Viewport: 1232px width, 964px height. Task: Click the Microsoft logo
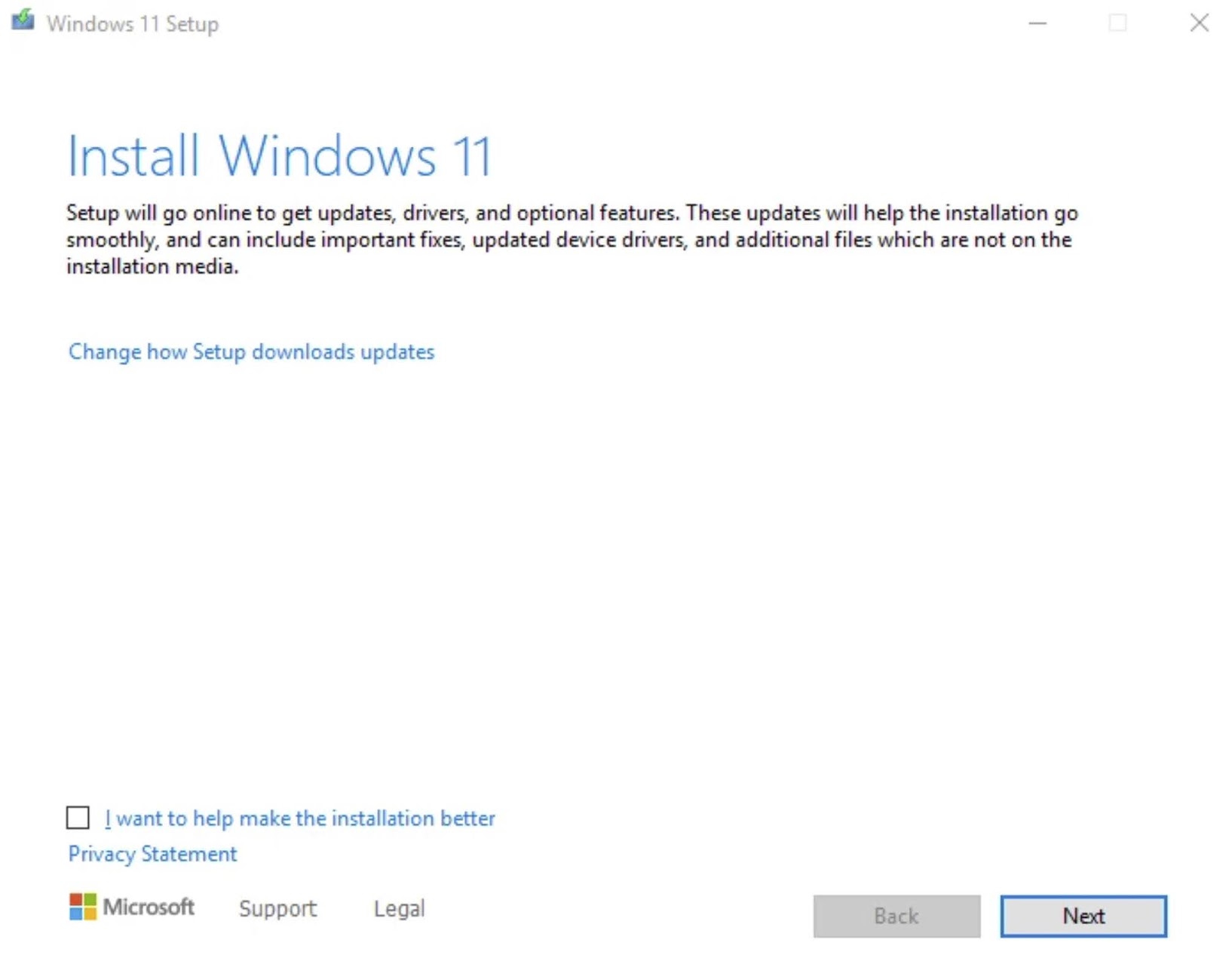pos(131,907)
